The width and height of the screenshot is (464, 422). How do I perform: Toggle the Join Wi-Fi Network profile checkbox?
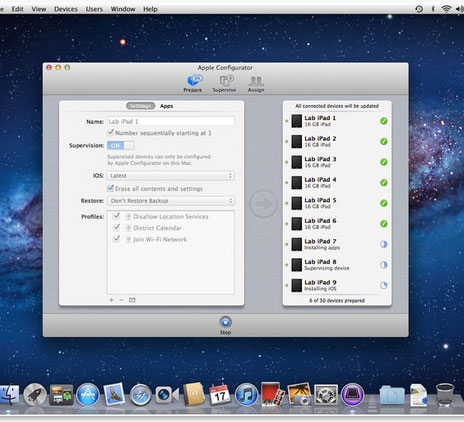point(116,239)
